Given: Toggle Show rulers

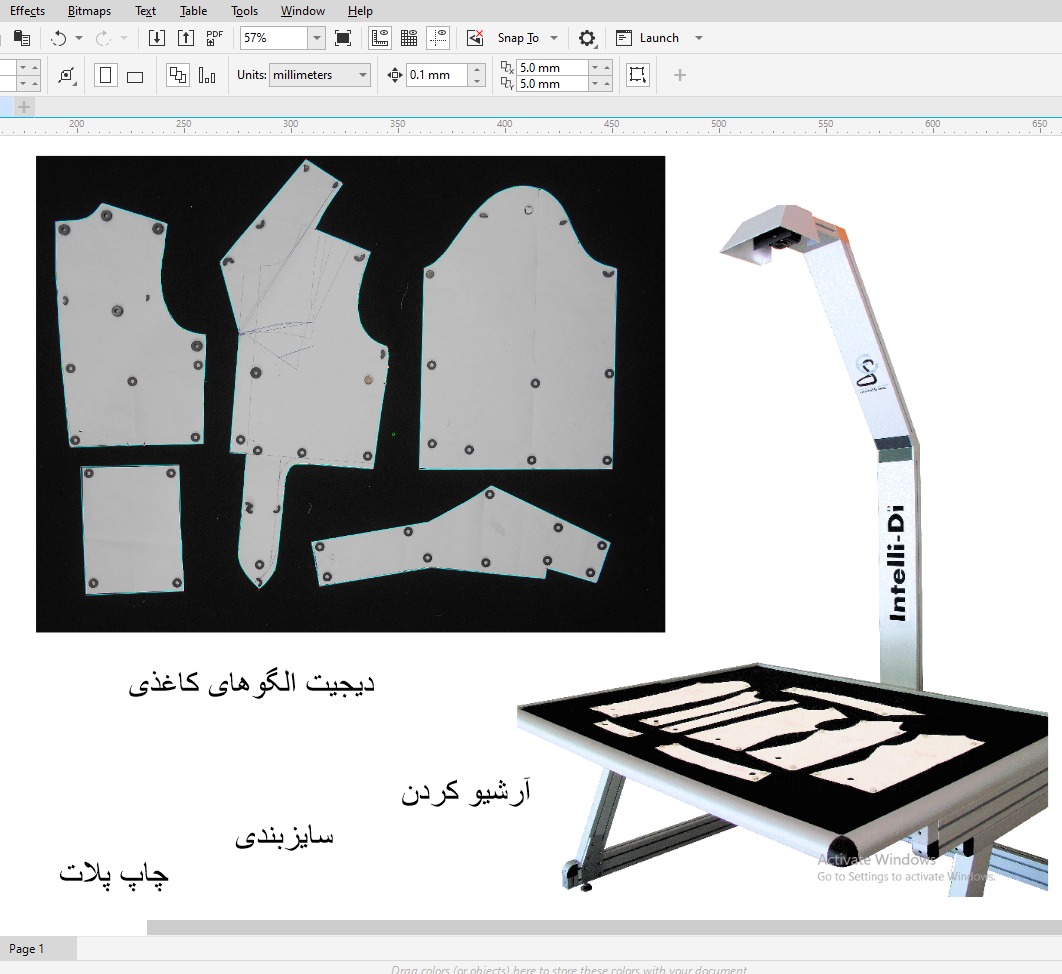Looking at the screenshot, I should (x=380, y=38).
